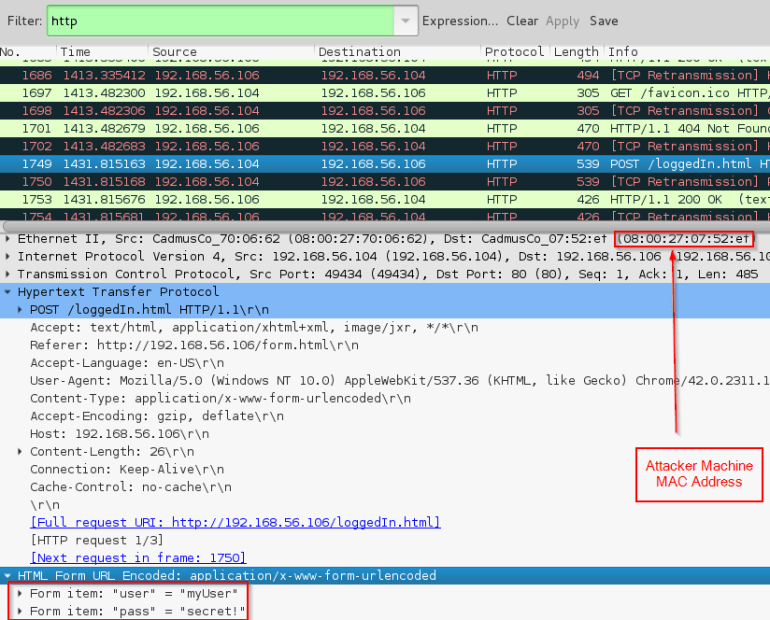Select the Connection: Keep-Alive line
The height and width of the screenshot is (620, 770).
tap(127, 469)
